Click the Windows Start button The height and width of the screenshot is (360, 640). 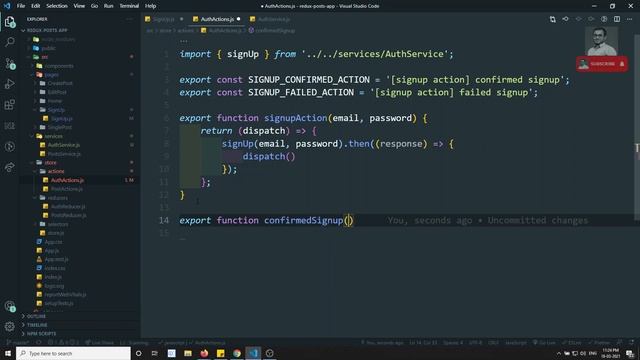(8, 353)
